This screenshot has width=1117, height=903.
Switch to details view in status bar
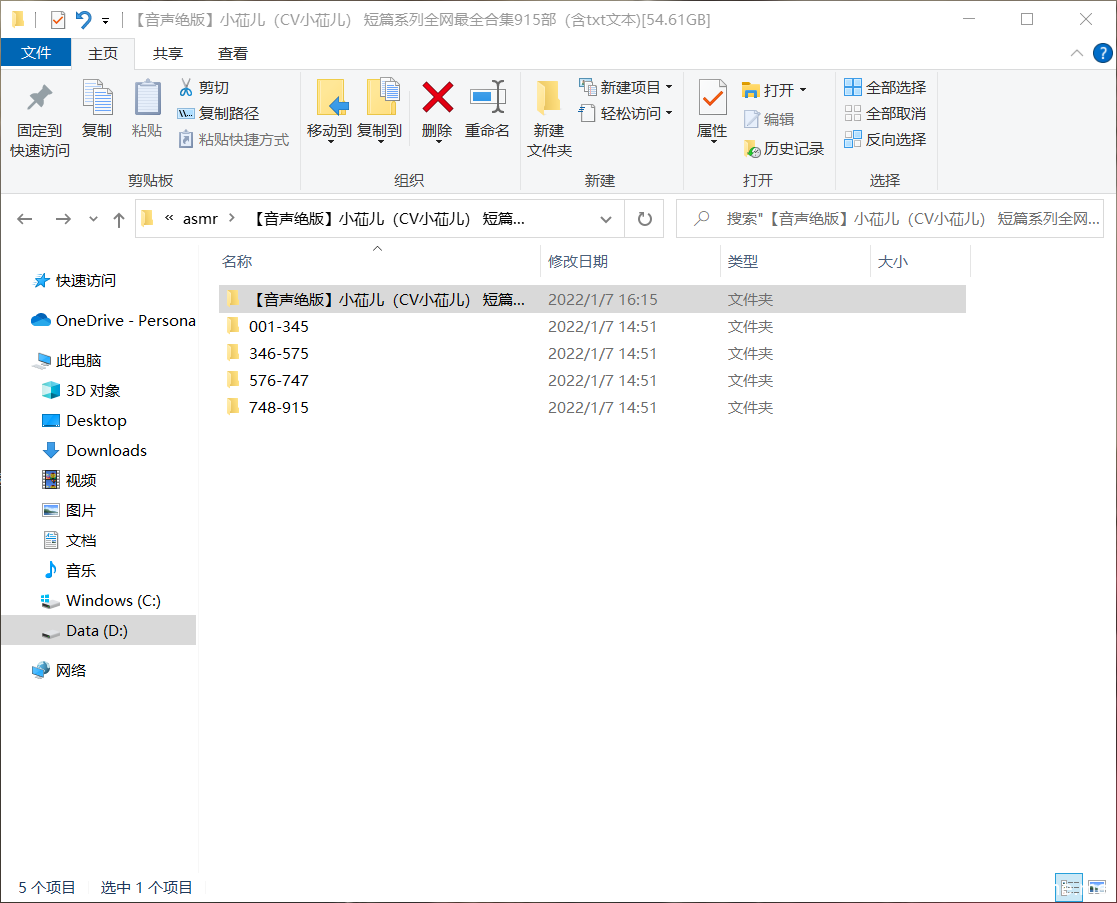(1069, 888)
